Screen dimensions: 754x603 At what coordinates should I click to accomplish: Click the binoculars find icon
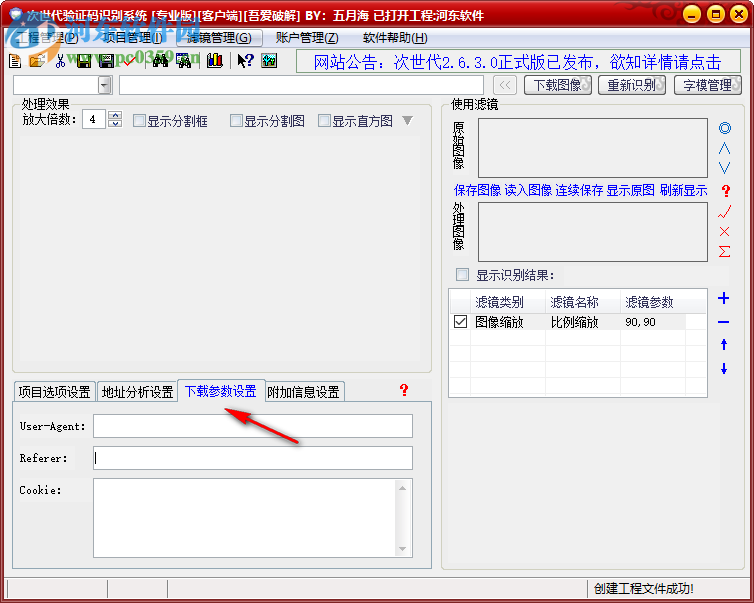coord(160,61)
